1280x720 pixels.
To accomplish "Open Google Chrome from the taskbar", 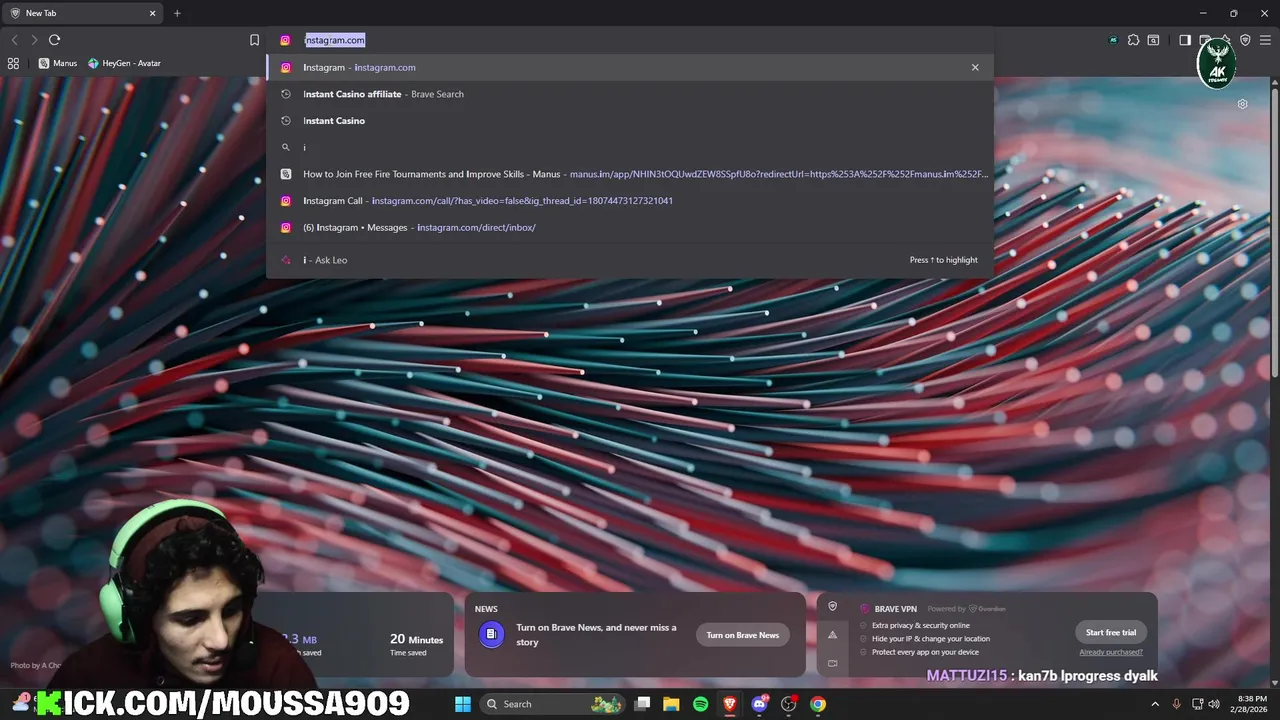I will tap(818, 704).
